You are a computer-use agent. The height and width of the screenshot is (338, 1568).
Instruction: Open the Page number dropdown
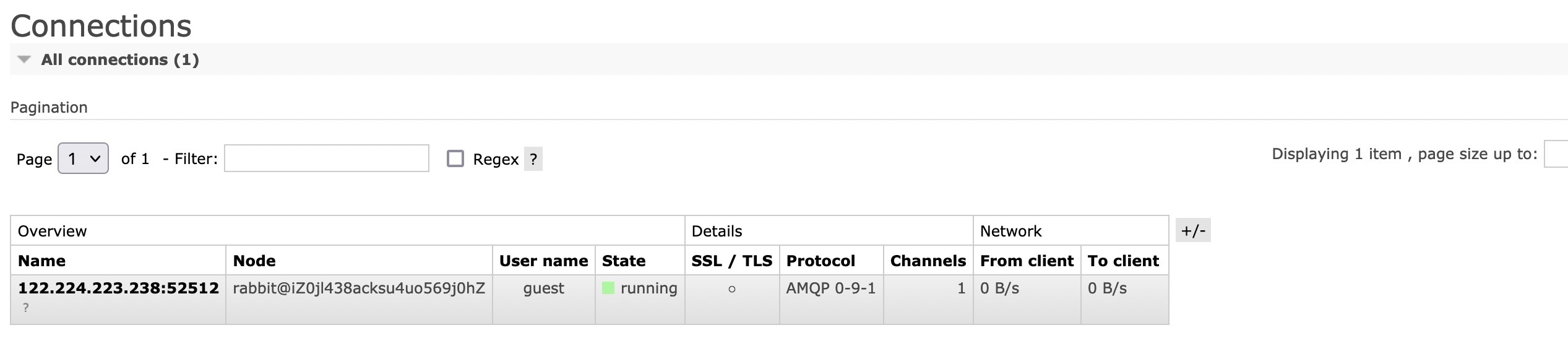[83, 158]
